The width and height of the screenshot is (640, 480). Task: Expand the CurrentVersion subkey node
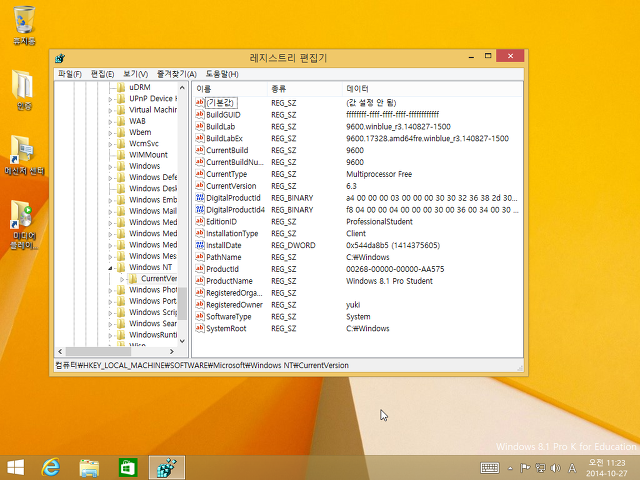(122, 279)
